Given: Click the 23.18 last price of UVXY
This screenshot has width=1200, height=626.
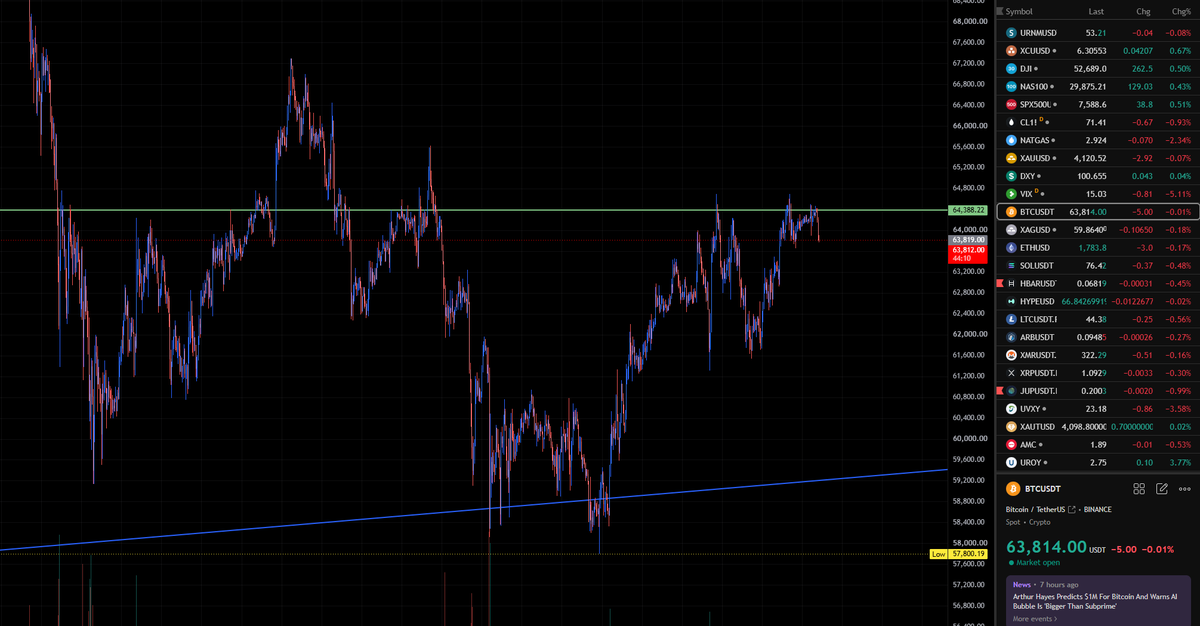Looking at the screenshot, I should pyautogui.click(x=1096, y=409).
